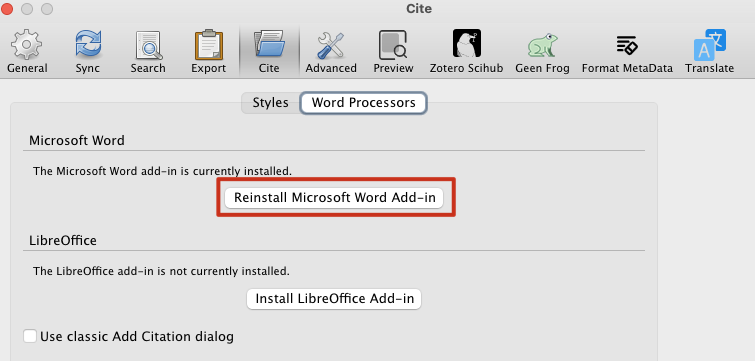Click Reinstall Microsoft Word Add-in button
This screenshot has height=361, width=755.
tap(334, 198)
